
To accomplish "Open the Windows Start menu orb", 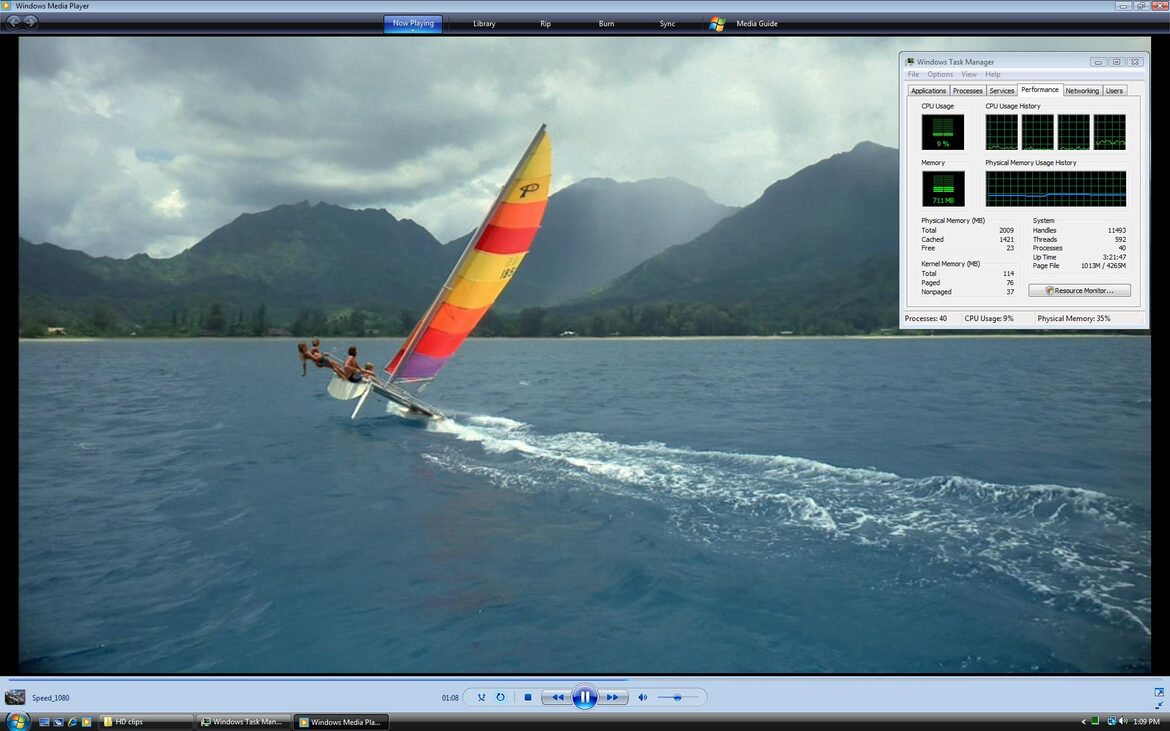I will pyautogui.click(x=16, y=721).
